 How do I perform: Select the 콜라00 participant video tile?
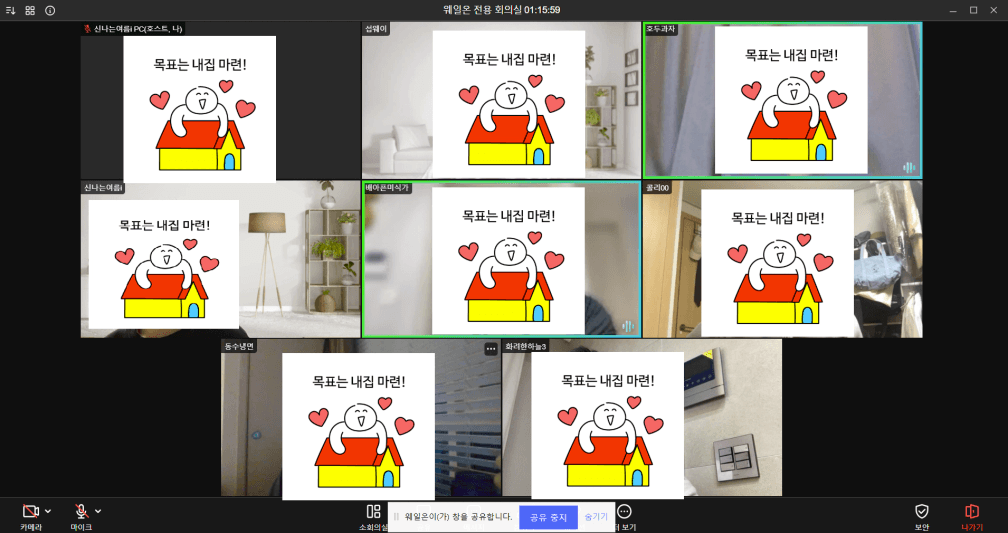point(783,259)
